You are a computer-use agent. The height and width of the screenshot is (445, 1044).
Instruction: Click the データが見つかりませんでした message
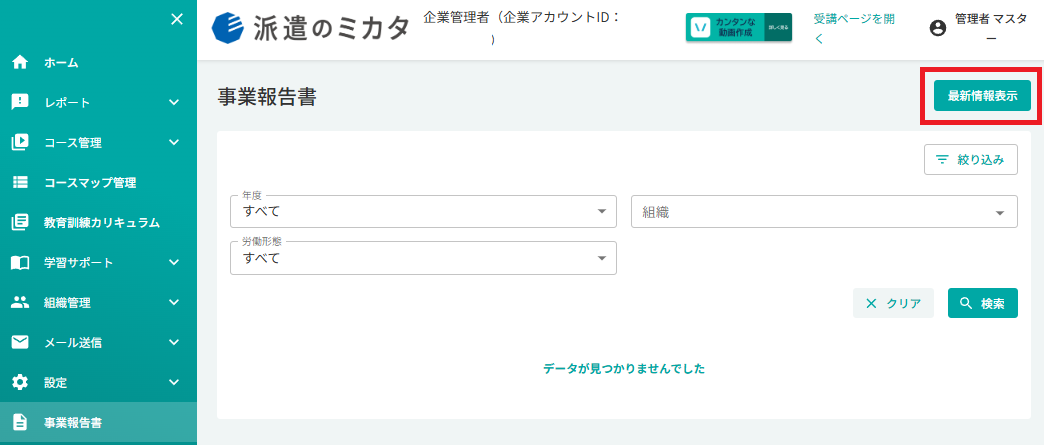point(624,368)
